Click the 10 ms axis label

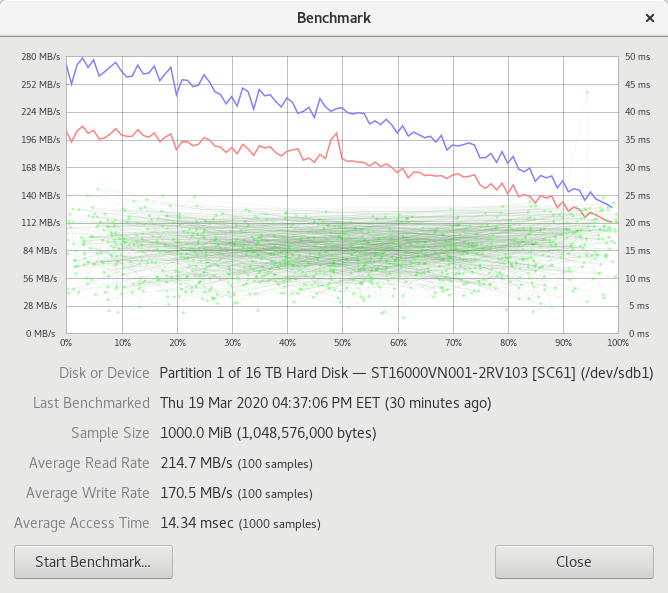[637, 279]
